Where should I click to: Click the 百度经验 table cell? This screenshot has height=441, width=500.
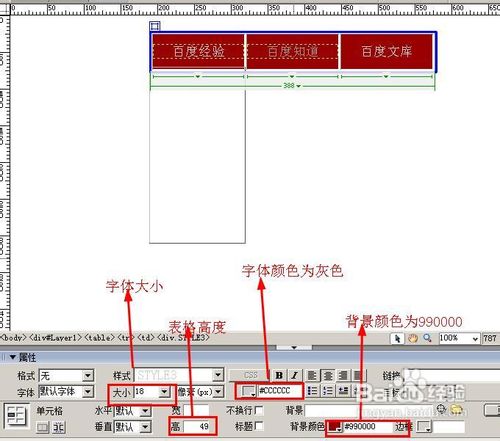[x=199, y=51]
